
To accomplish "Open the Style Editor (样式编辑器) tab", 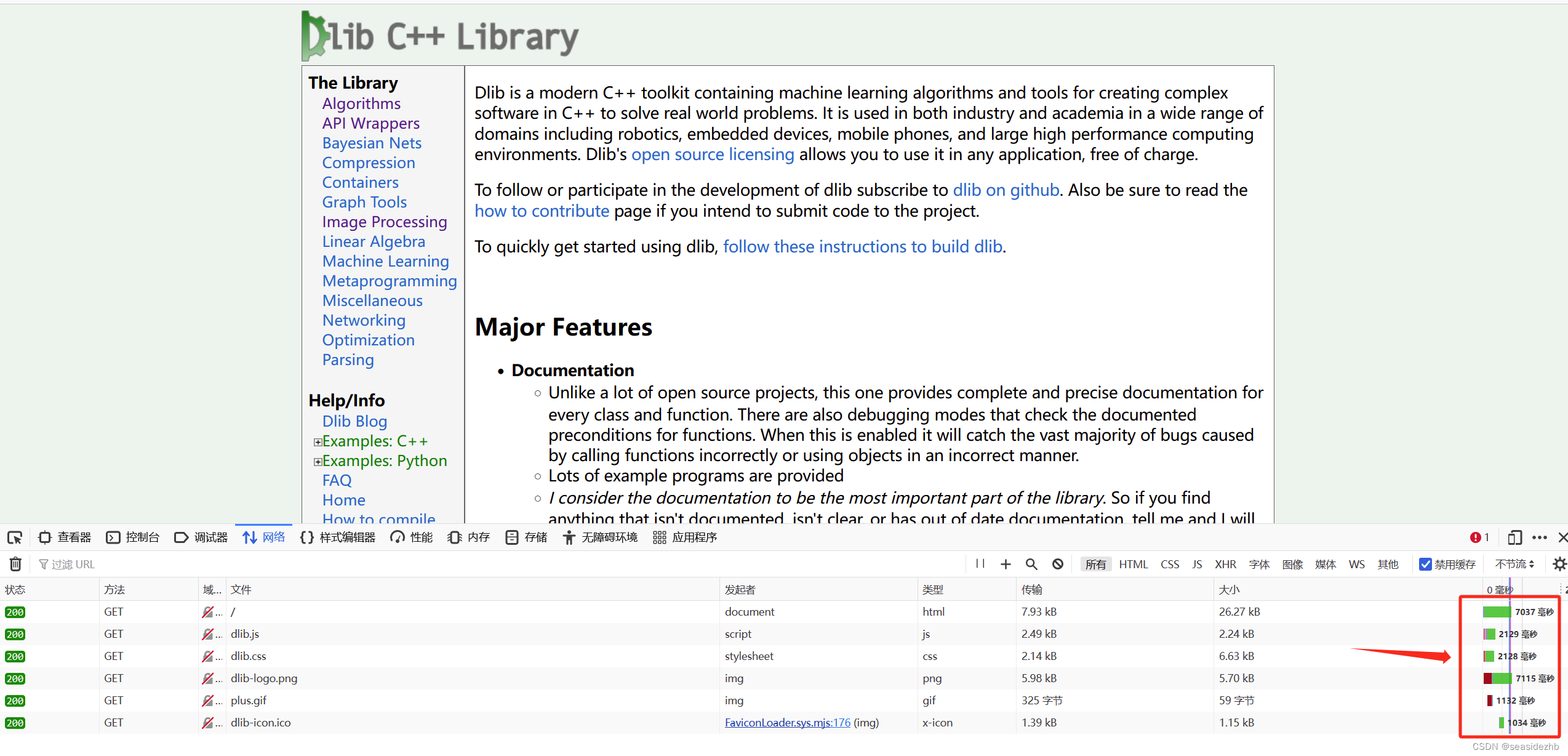I will click(338, 537).
